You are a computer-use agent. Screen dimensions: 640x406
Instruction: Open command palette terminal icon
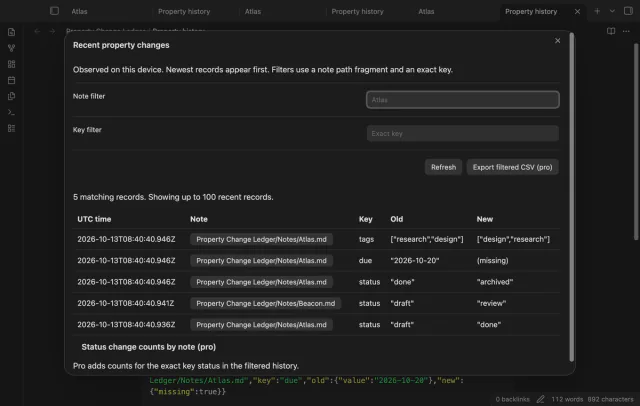tap(11, 112)
